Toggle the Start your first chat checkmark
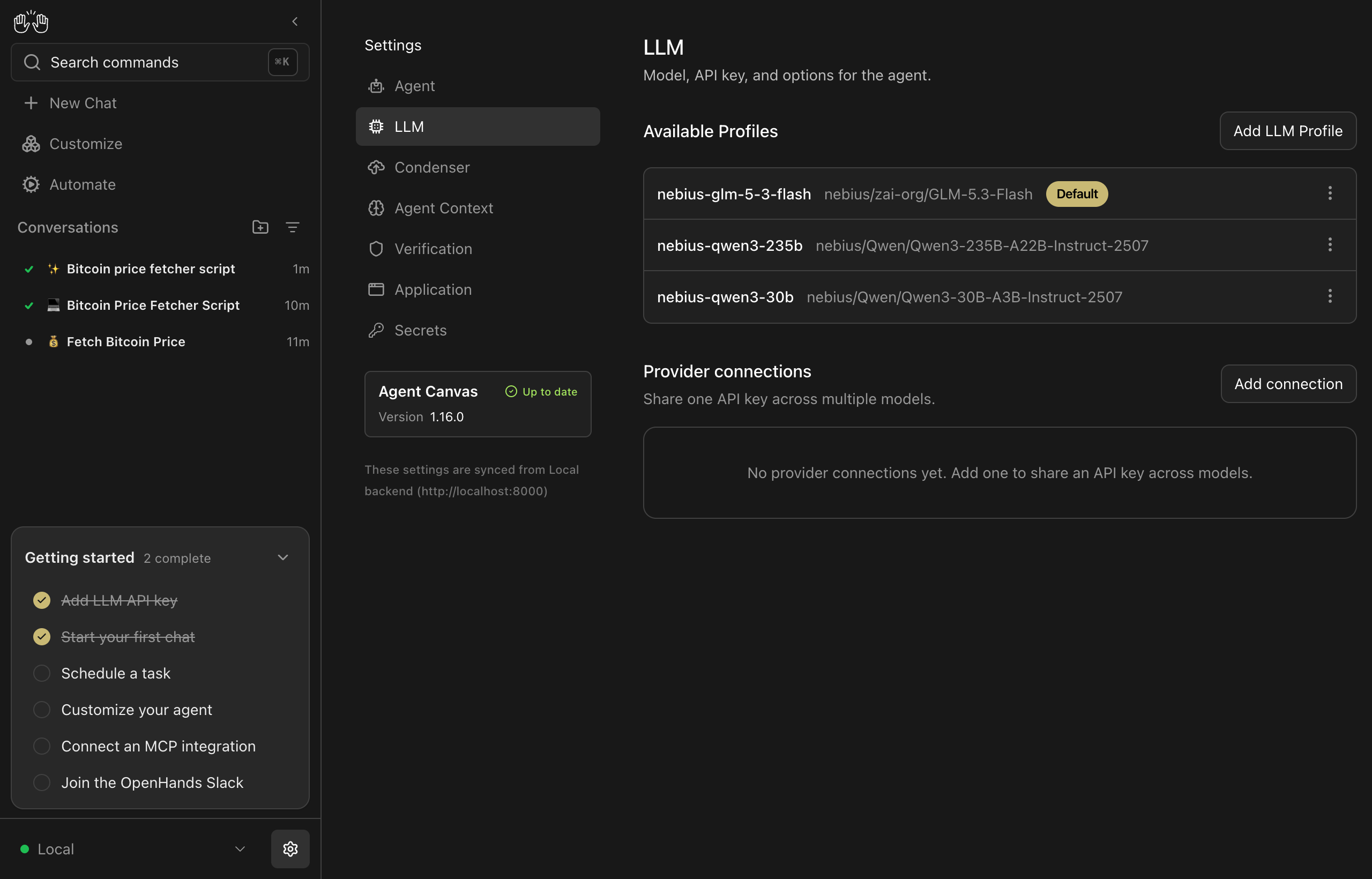The width and height of the screenshot is (1372, 879). point(42,637)
